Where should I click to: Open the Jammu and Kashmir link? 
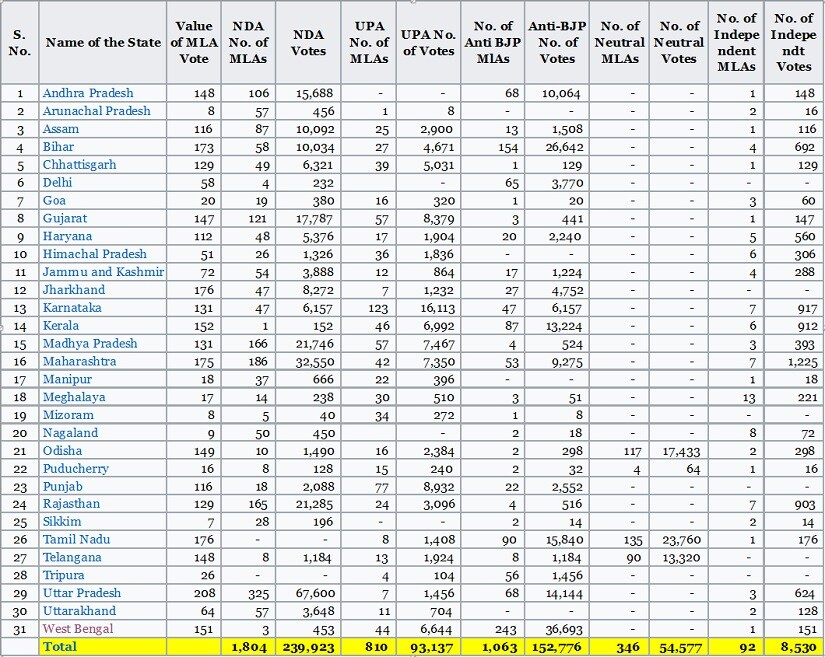pyautogui.click(x=104, y=272)
